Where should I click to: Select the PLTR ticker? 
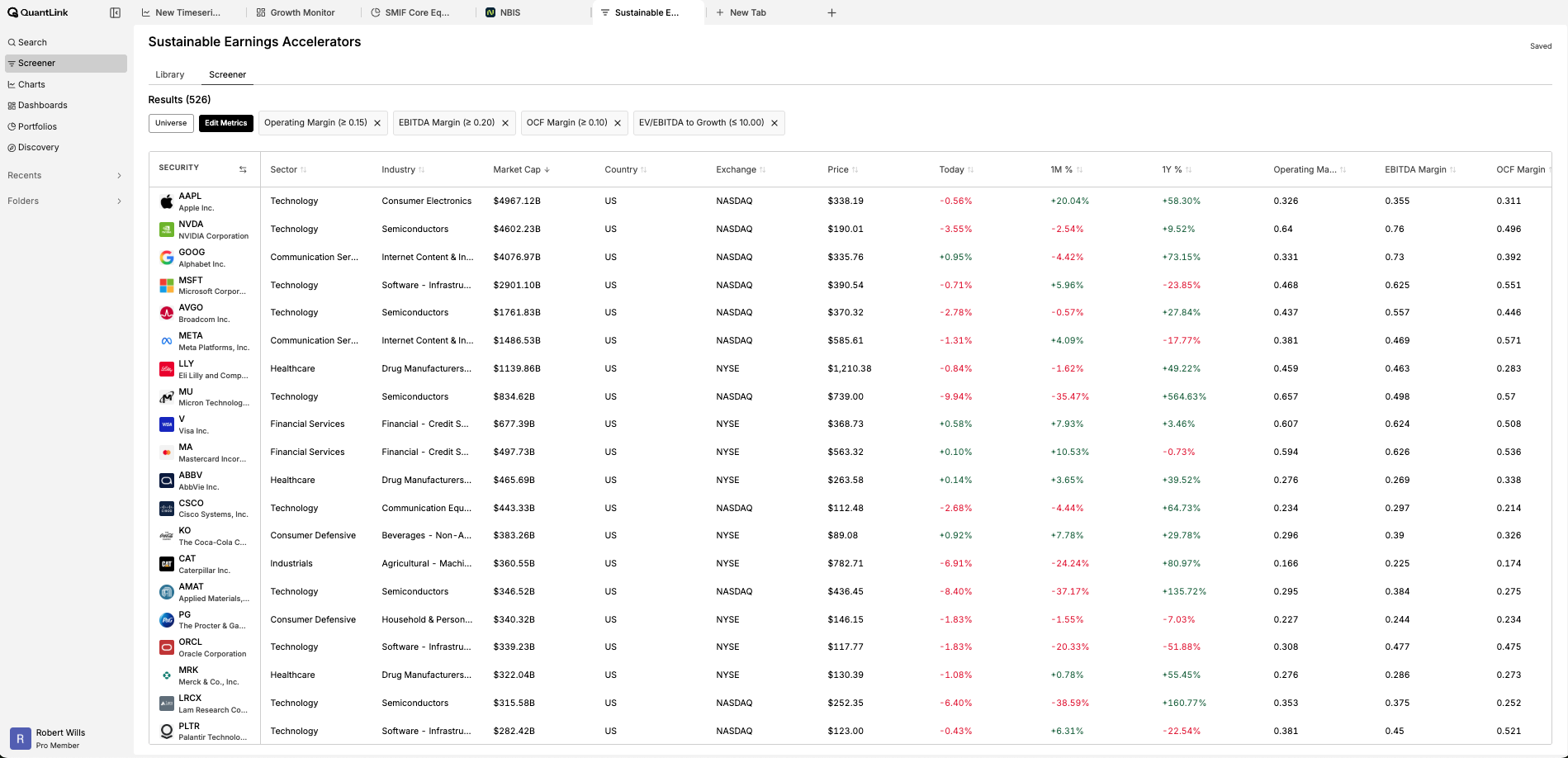189,726
